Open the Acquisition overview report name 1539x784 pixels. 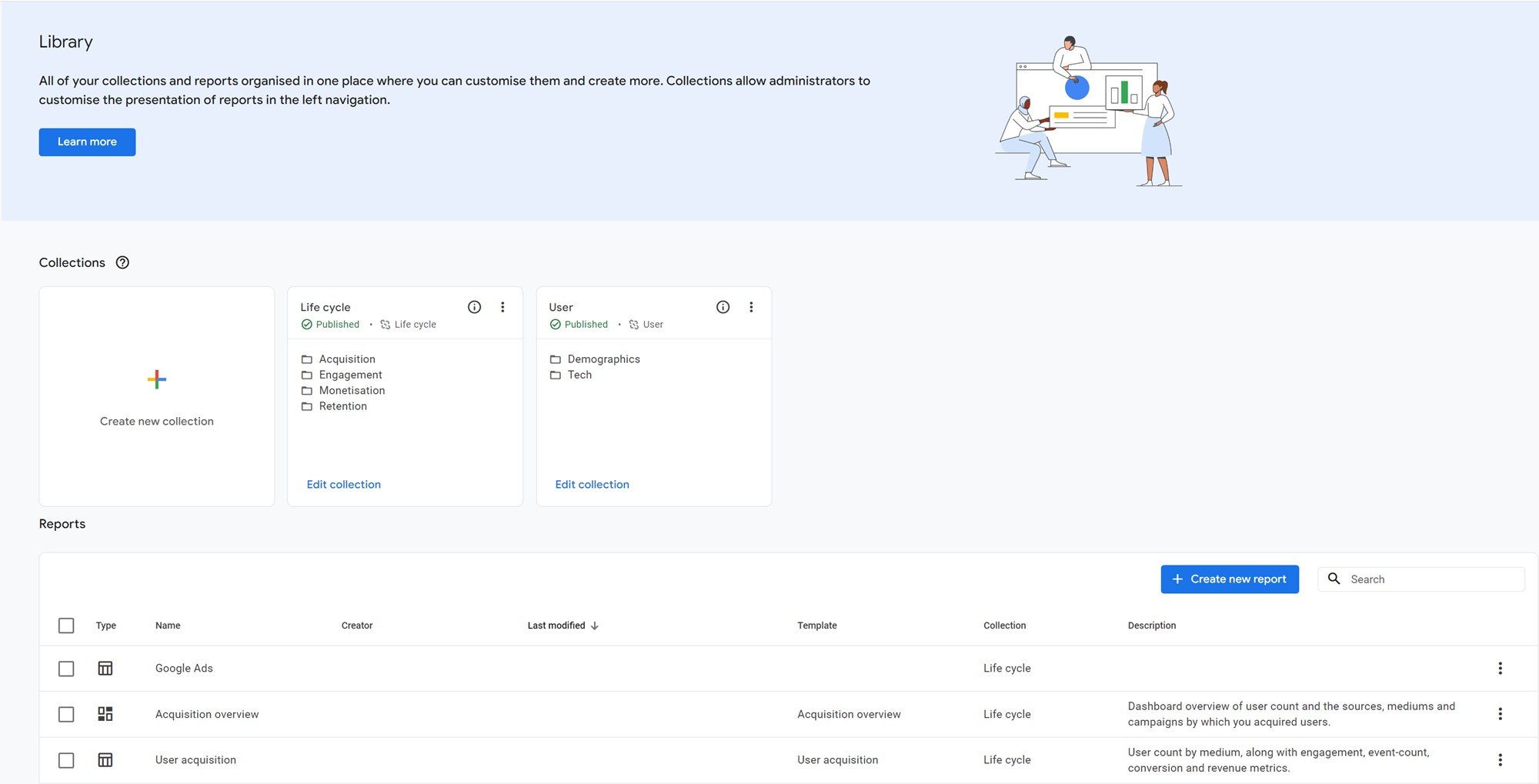pyautogui.click(x=207, y=714)
